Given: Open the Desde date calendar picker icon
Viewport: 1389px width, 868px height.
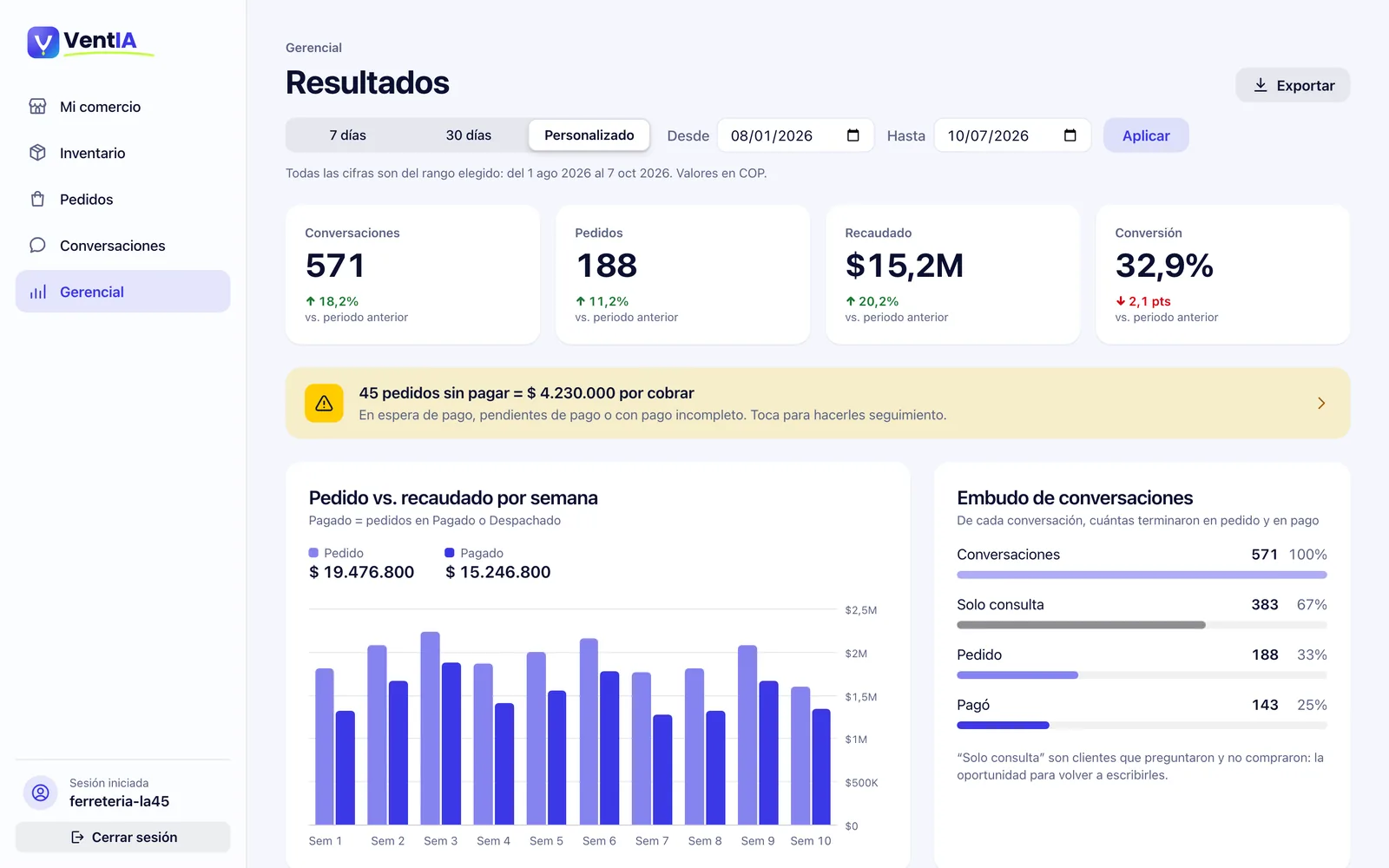Looking at the screenshot, I should tap(852, 135).
